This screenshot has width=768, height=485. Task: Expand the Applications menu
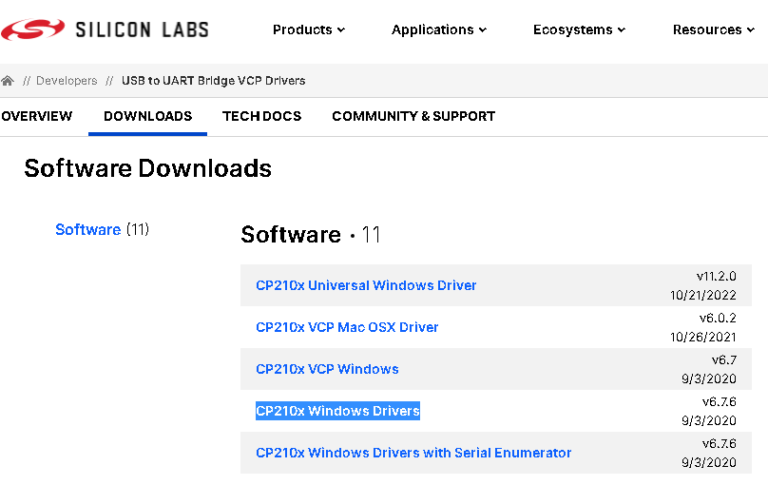tap(439, 30)
